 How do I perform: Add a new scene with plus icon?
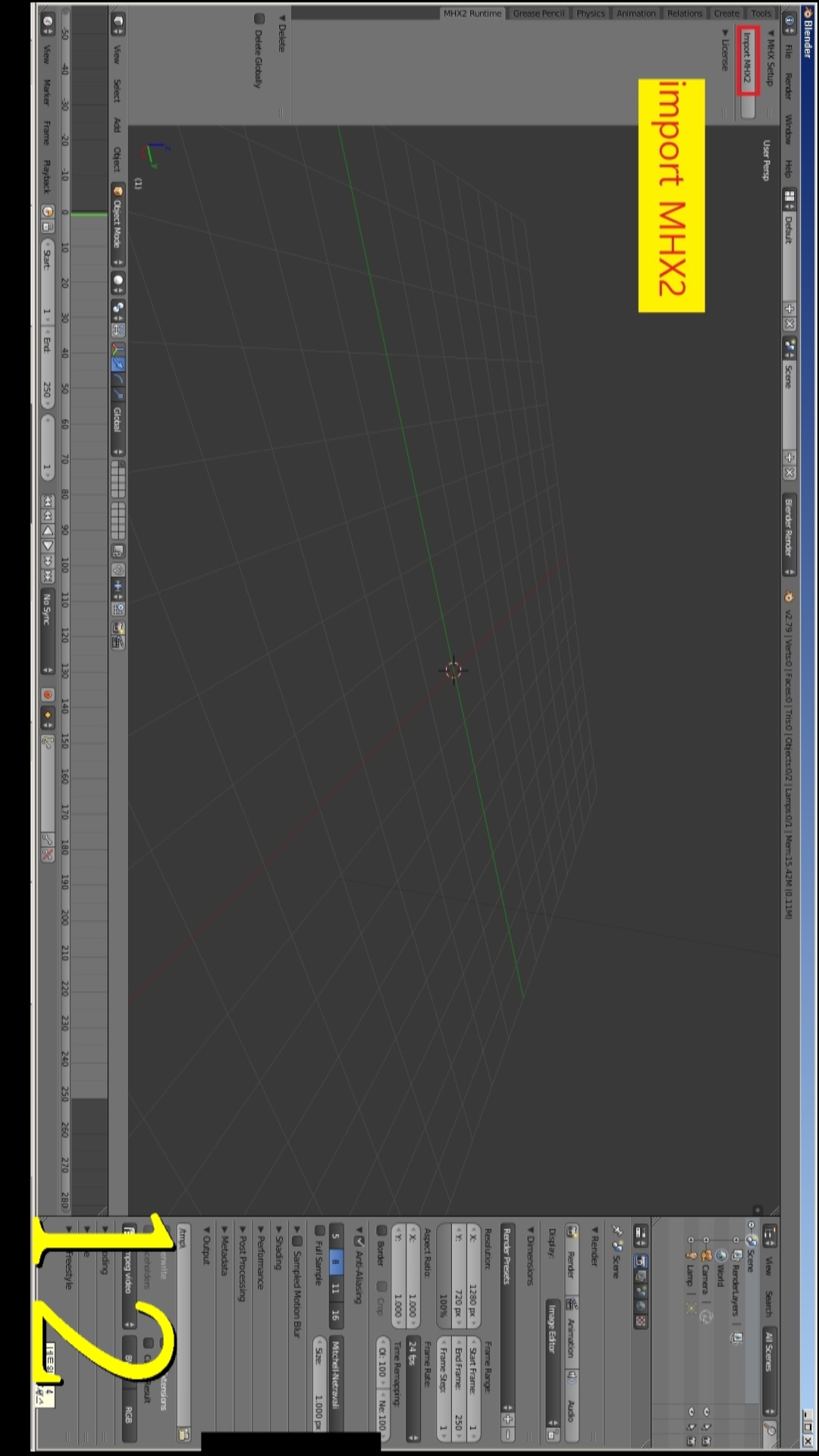[789, 457]
